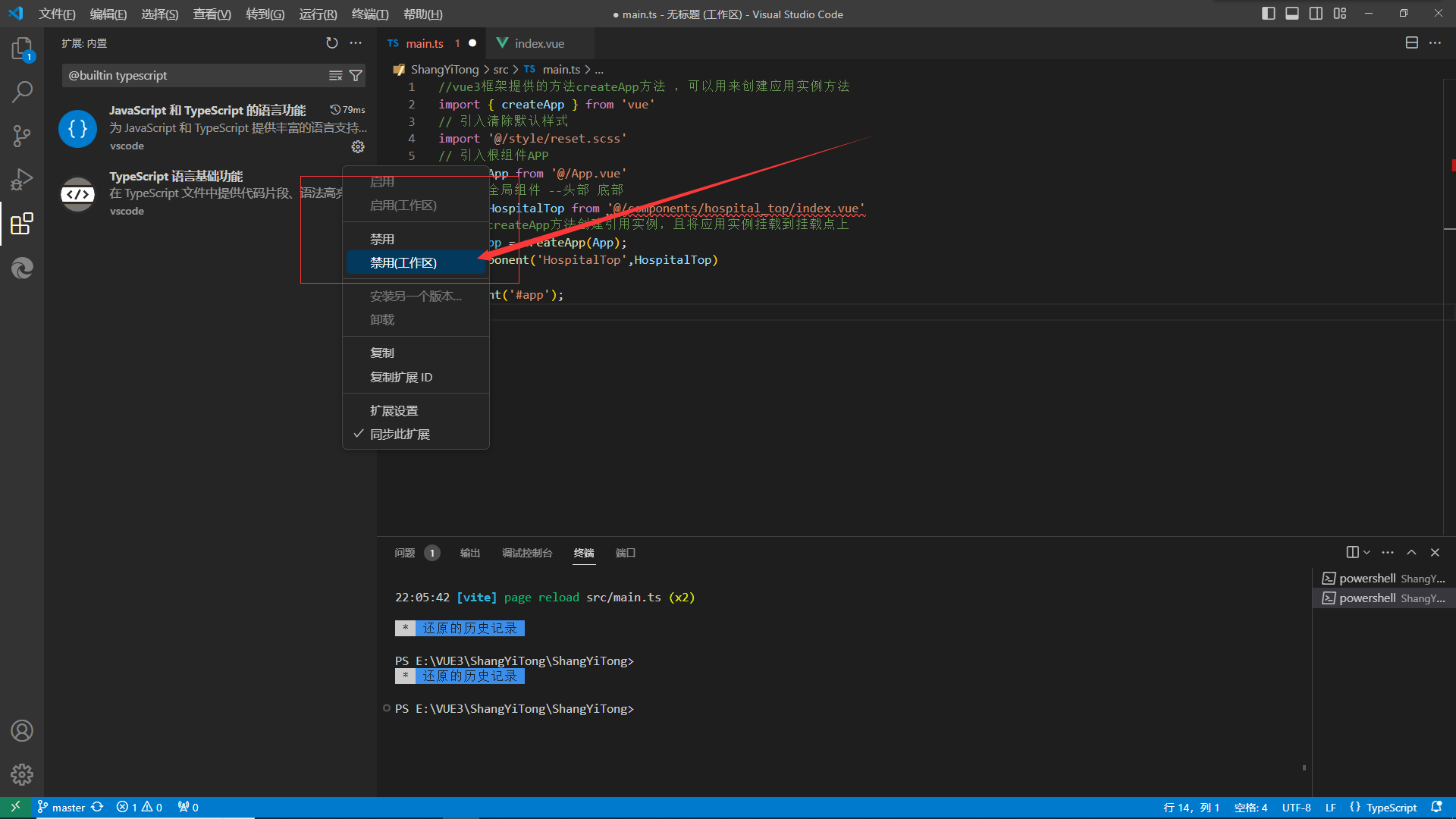Click the master branch in status bar
The width and height of the screenshot is (1456, 819).
point(67,808)
